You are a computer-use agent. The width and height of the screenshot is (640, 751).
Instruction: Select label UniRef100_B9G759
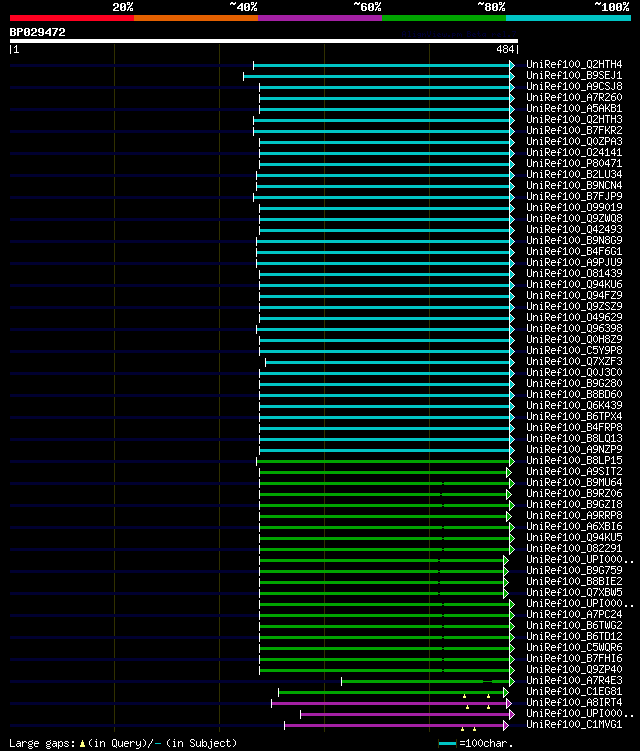(x=574, y=571)
